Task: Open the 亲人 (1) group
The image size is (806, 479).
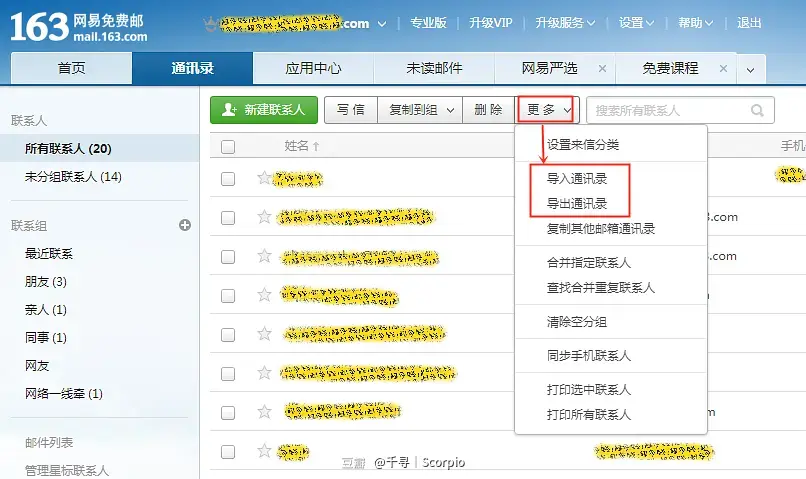Action: [46, 309]
